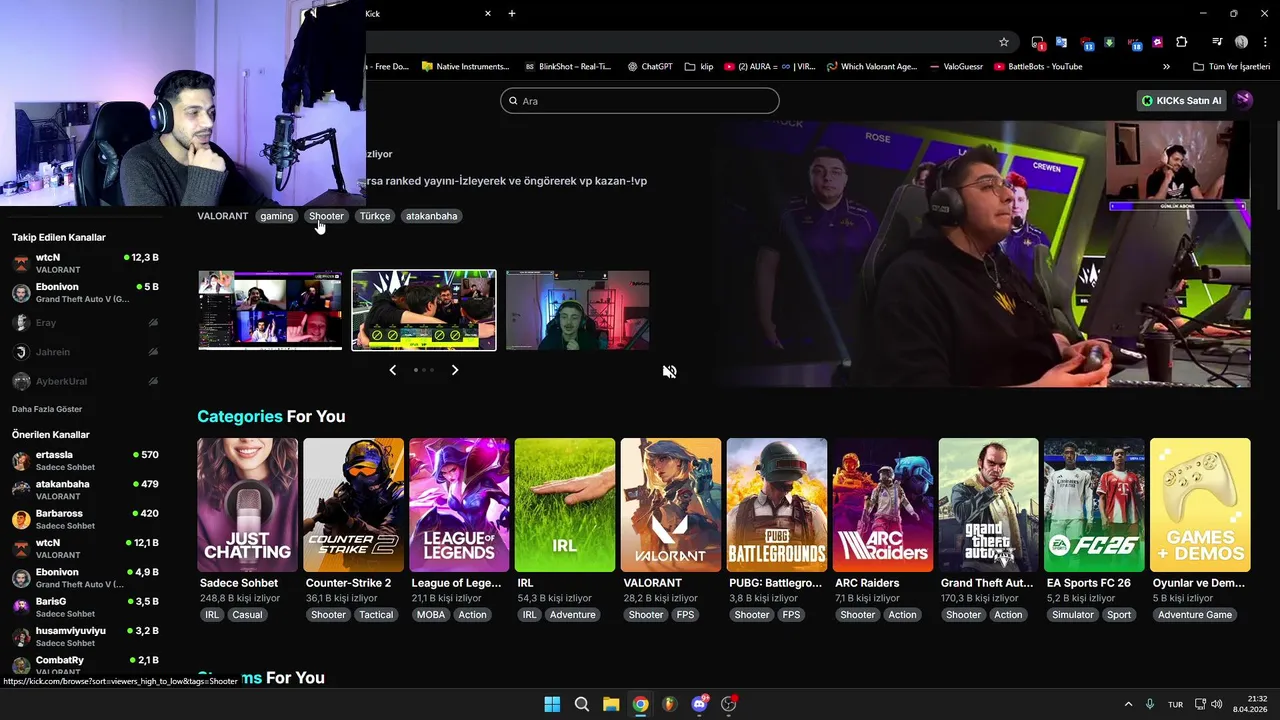Advance featured carousel with right arrow
The image size is (1280, 720).
[455, 370]
